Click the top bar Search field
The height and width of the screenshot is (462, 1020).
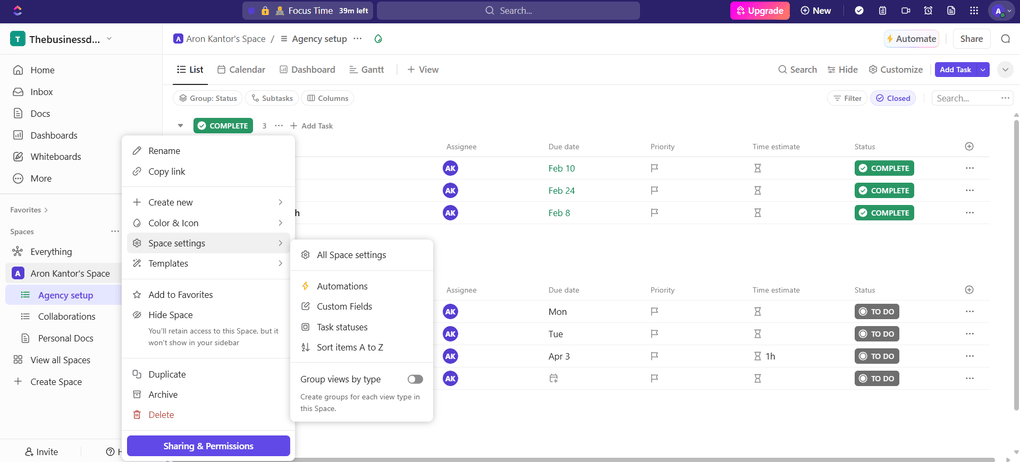(x=508, y=10)
